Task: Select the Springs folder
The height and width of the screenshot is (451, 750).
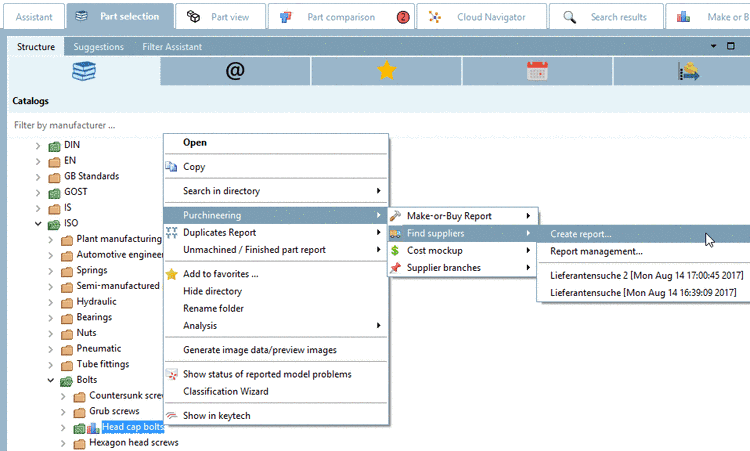Action: 92,270
